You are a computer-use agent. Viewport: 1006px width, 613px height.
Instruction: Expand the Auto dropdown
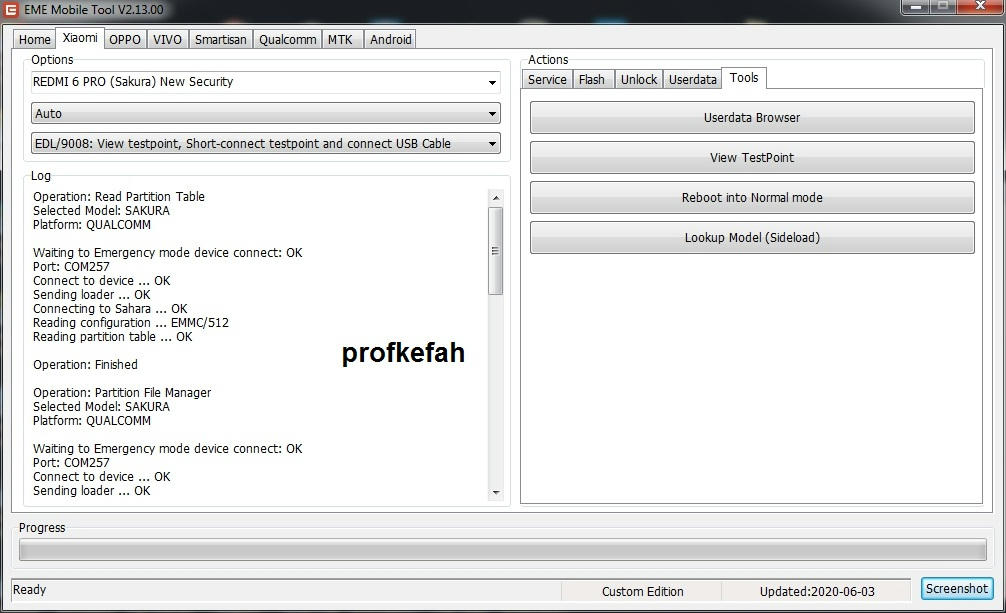[266, 114]
